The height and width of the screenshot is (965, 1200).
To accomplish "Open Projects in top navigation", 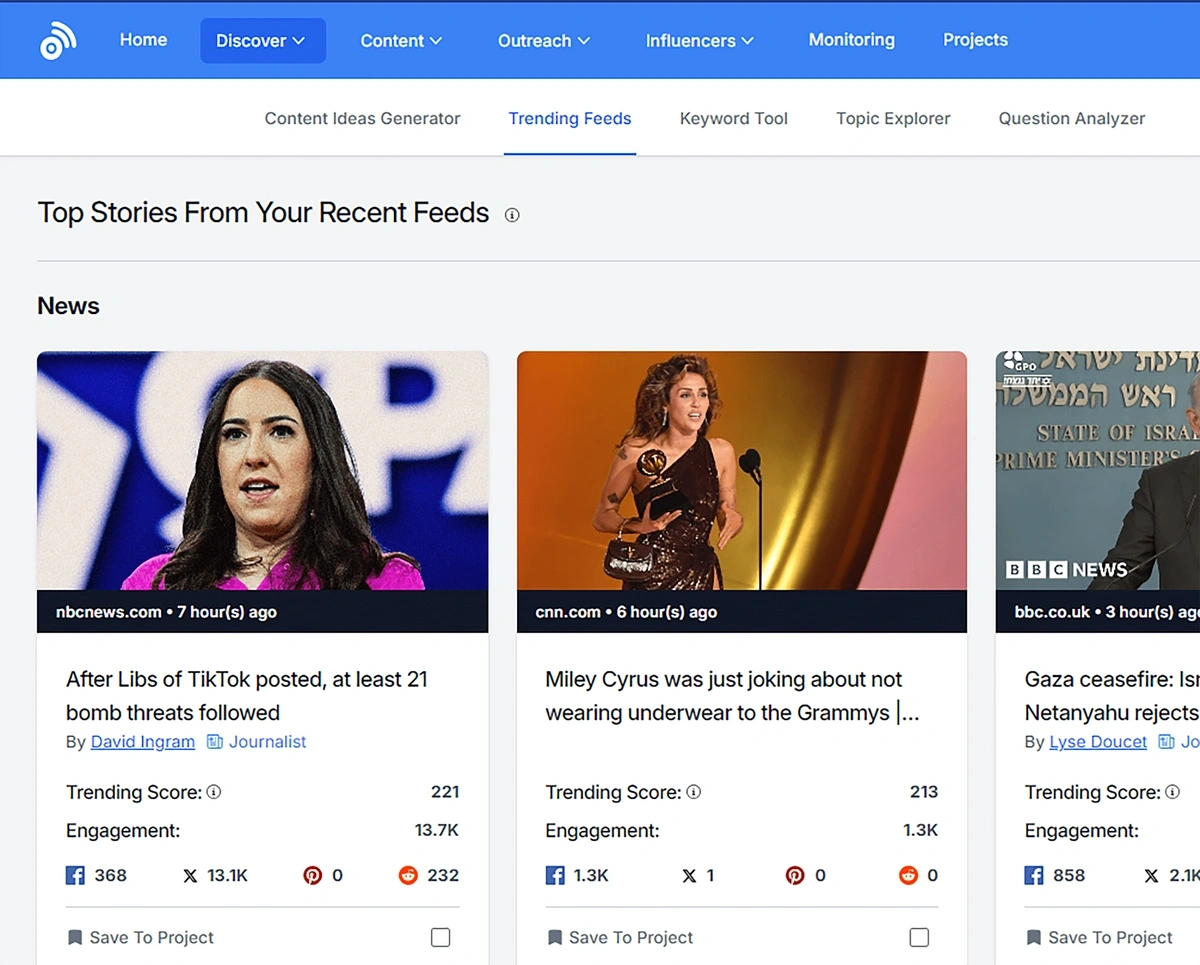I will click(x=975, y=40).
